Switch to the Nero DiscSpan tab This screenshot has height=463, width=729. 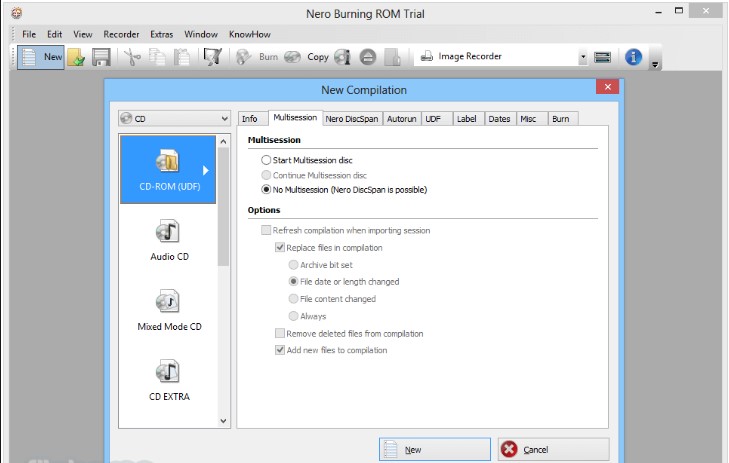[x=352, y=119]
